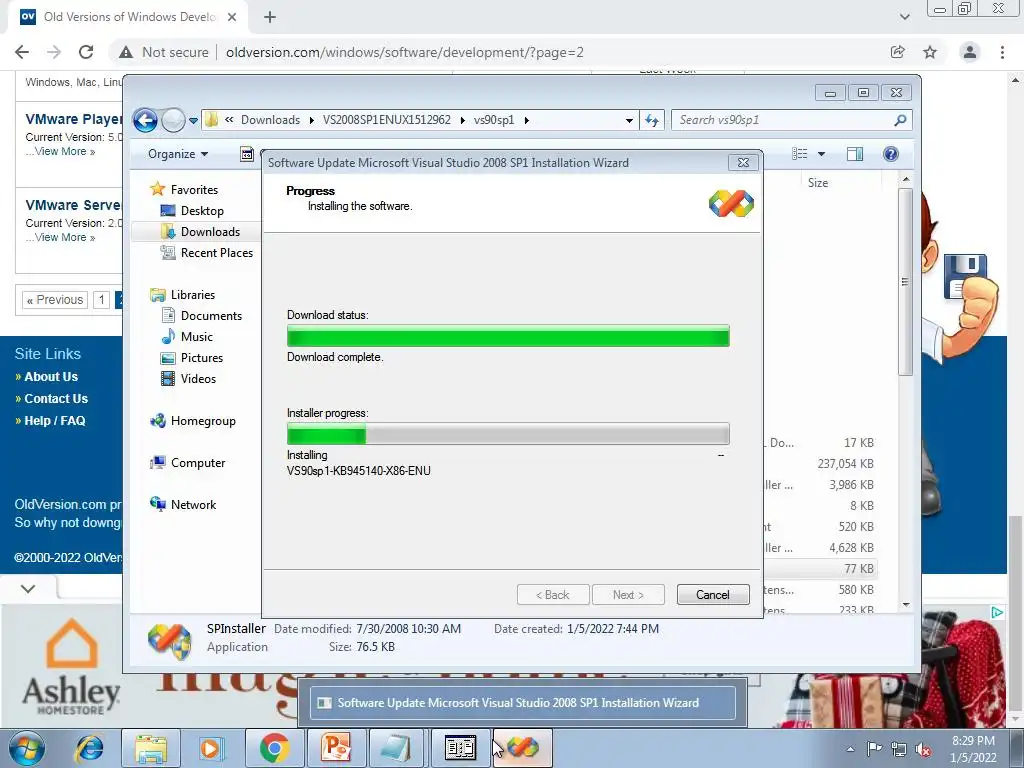Click the Installation Wizard taskbar preview
The height and width of the screenshot is (768, 1024).
[x=522, y=703]
